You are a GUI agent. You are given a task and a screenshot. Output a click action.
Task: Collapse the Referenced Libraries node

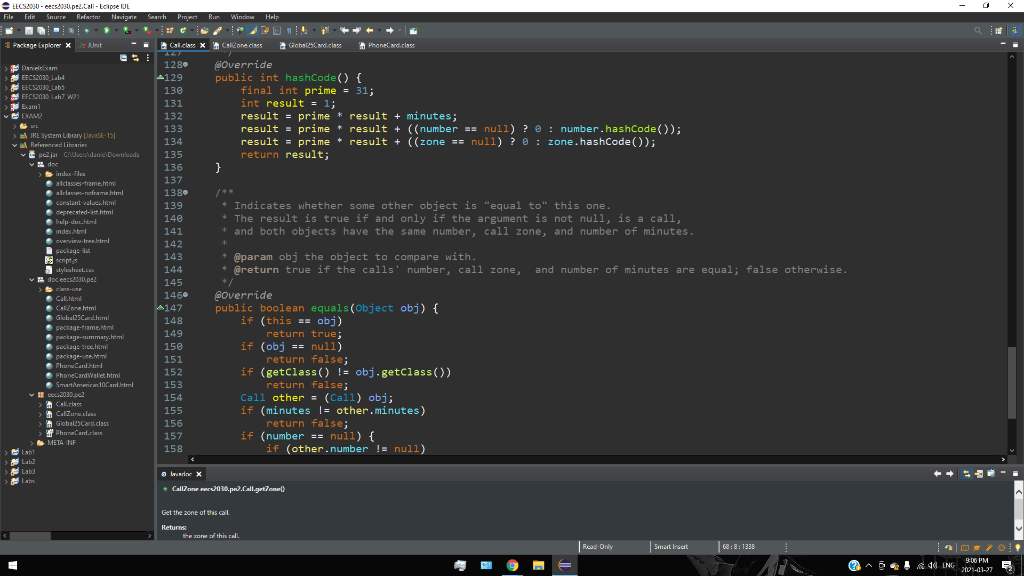coord(15,145)
